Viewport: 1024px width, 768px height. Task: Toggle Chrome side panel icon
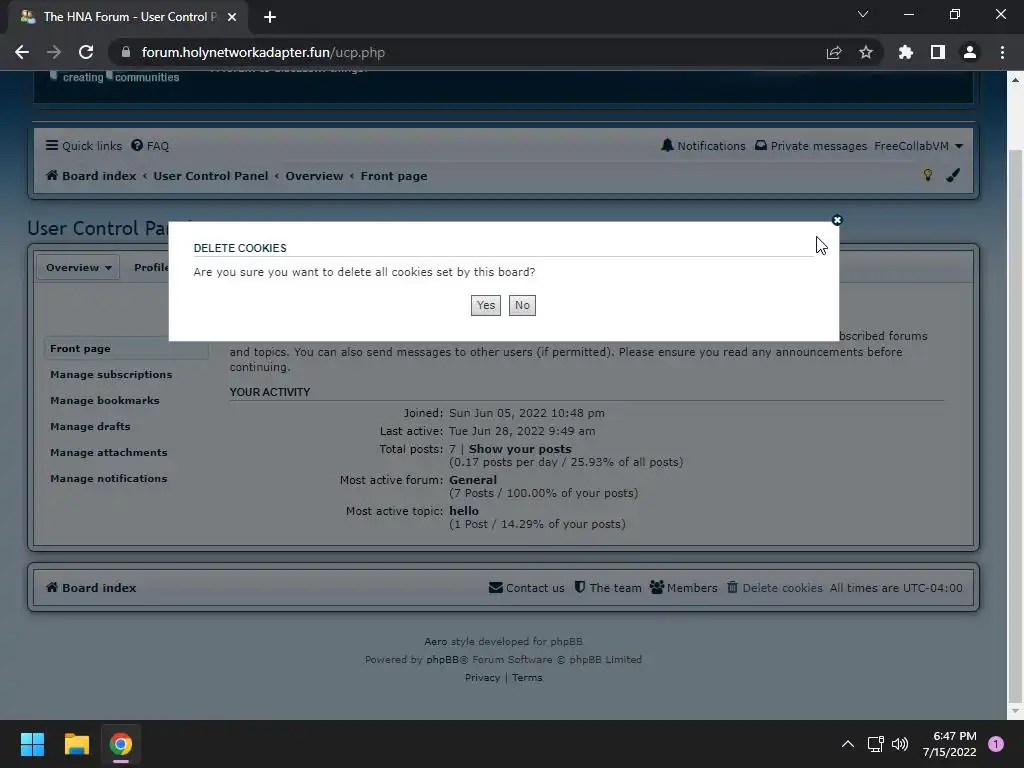pos(938,52)
